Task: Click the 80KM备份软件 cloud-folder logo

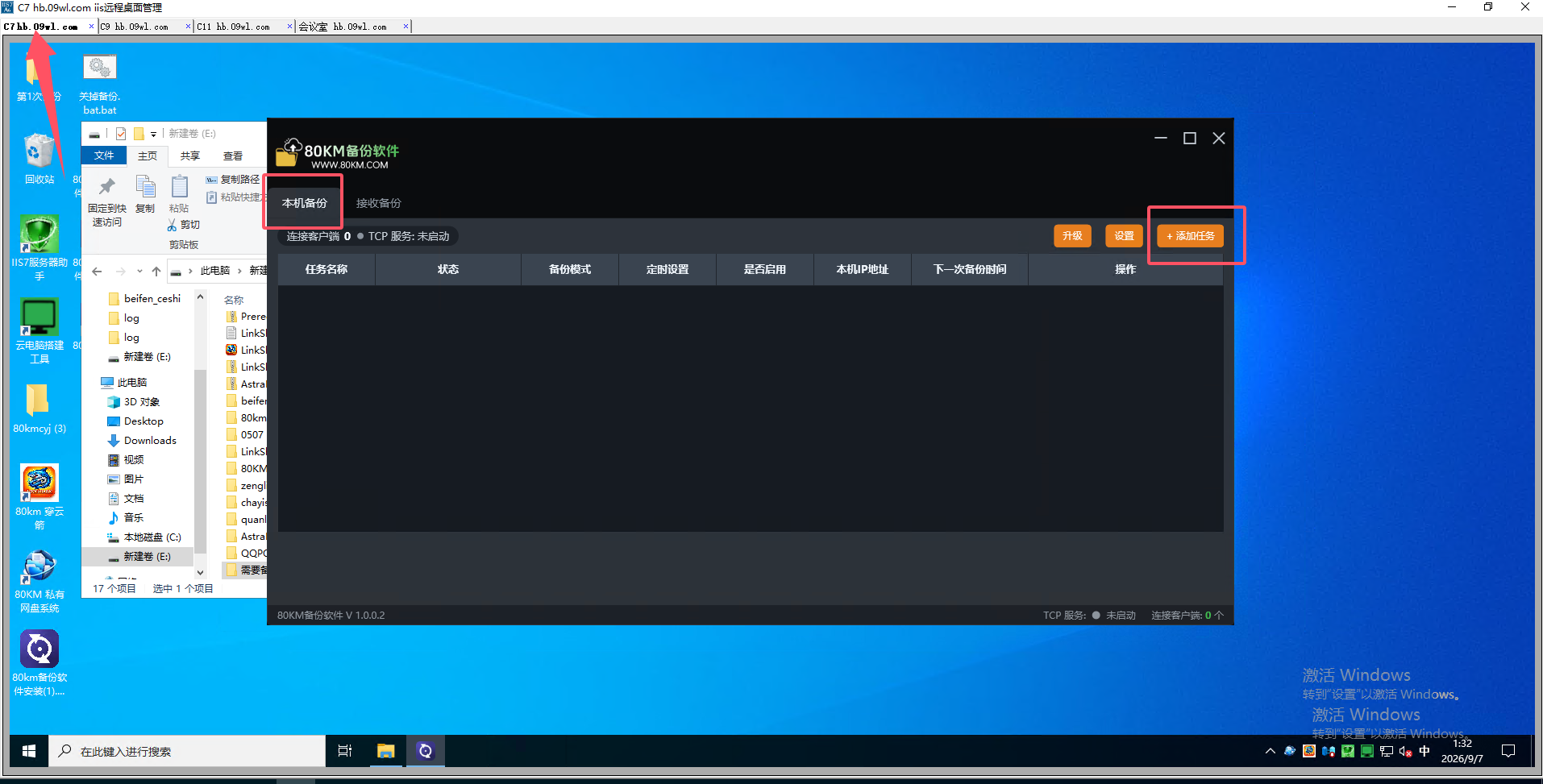Action: pyautogui.click(x=289, y=152)
